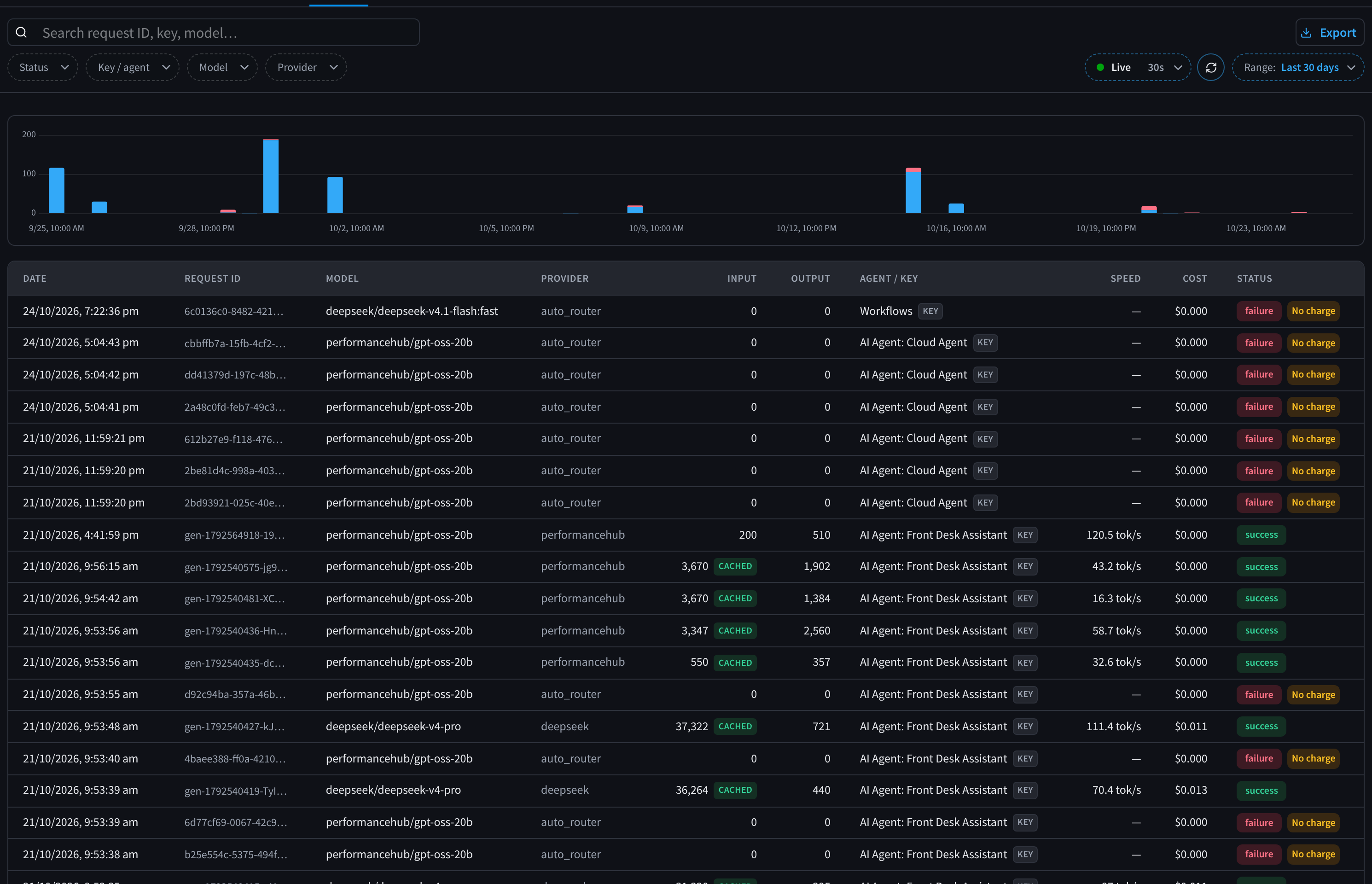Open request gen-1792540427-kJ…
This screenshot has width=1372, height=884.
tap(234, 727)
